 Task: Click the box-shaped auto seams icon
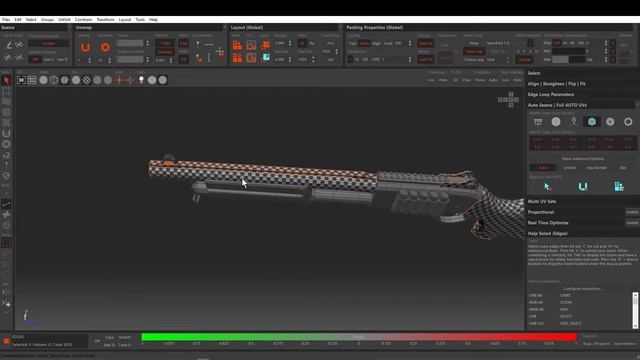(x=538, y=122)
